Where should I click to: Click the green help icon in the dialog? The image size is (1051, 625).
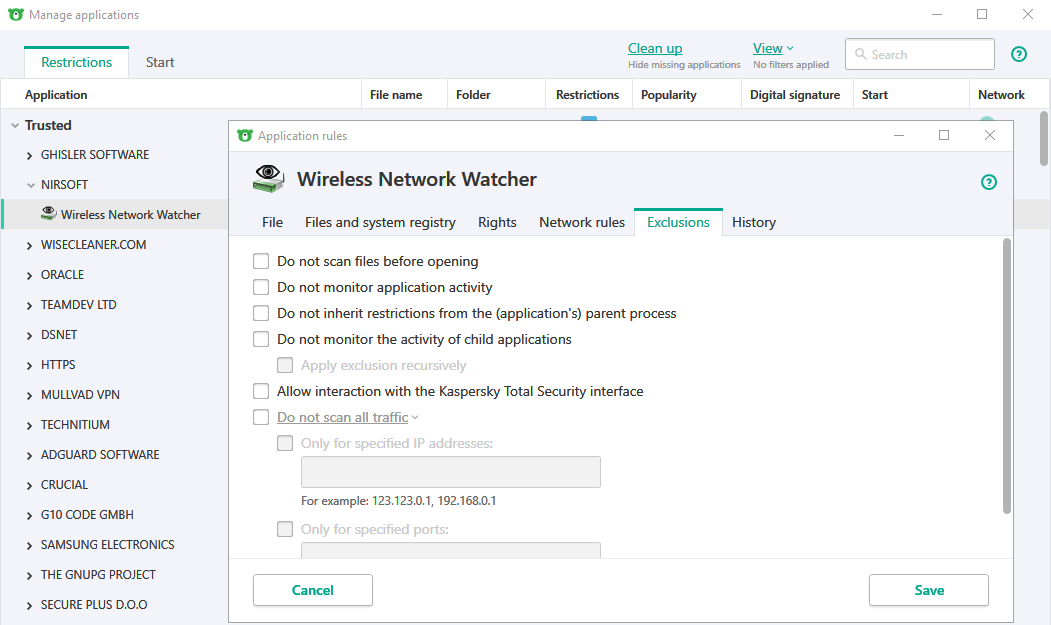[989, 181]
